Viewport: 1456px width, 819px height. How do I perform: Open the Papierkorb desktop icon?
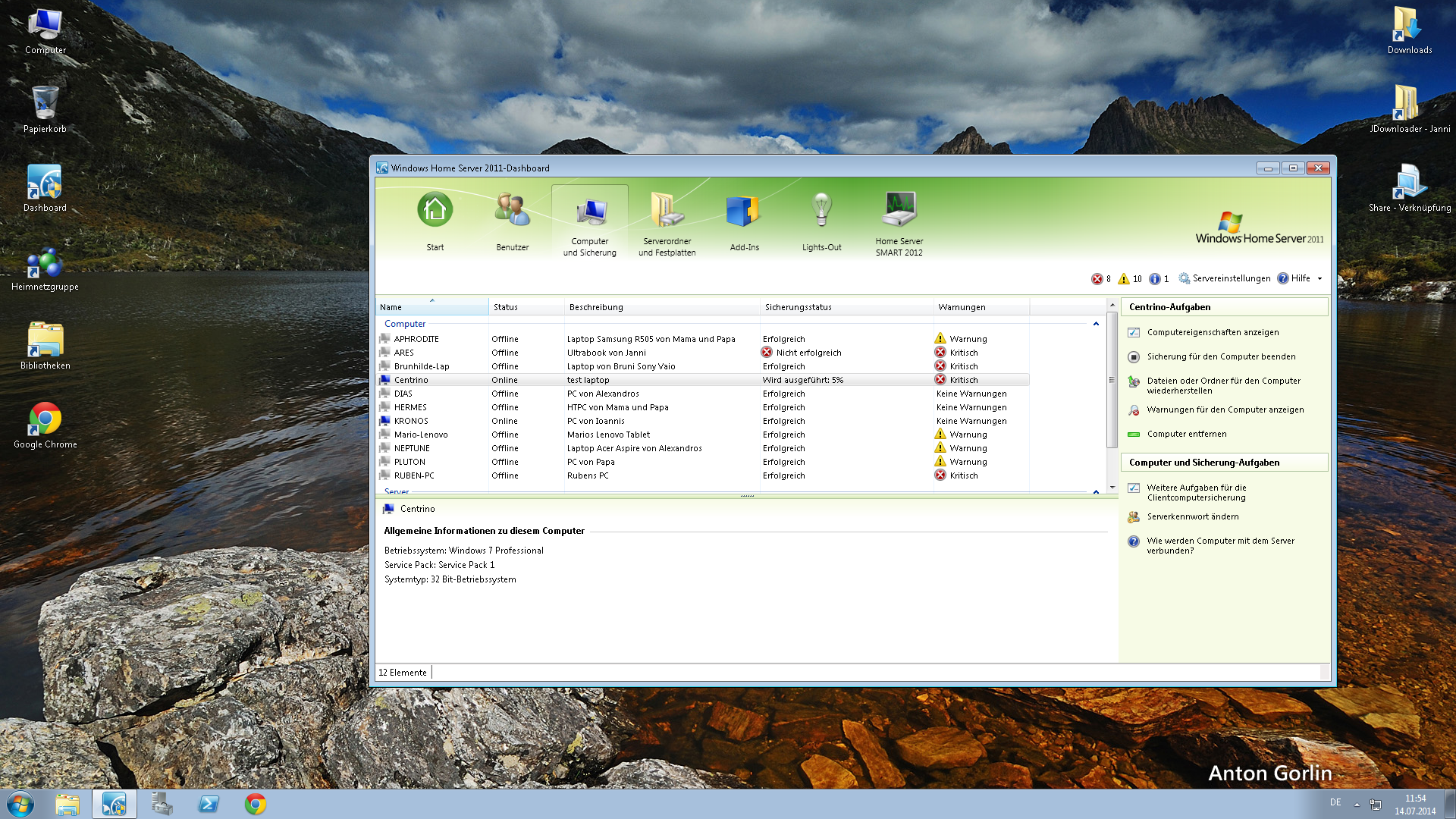45,110
